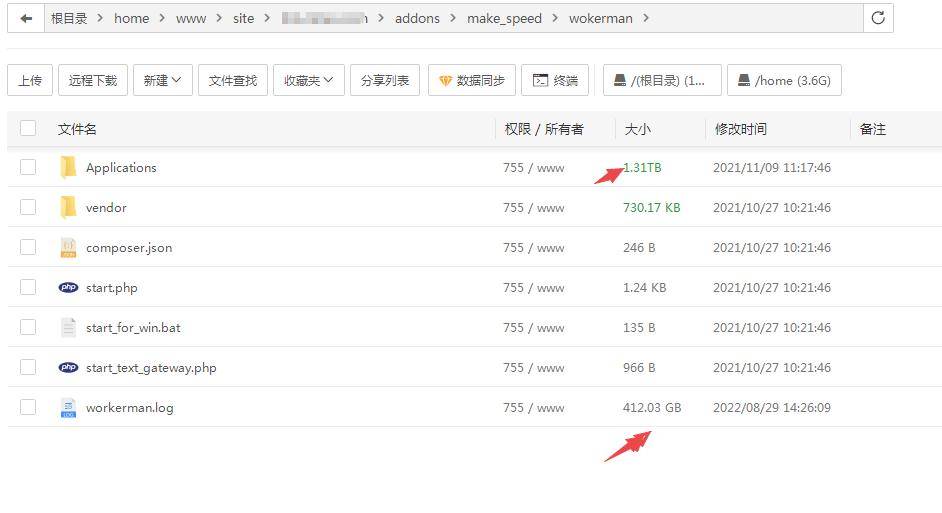
Task: Click the disk icon for /home
Action: pos(744,80)
